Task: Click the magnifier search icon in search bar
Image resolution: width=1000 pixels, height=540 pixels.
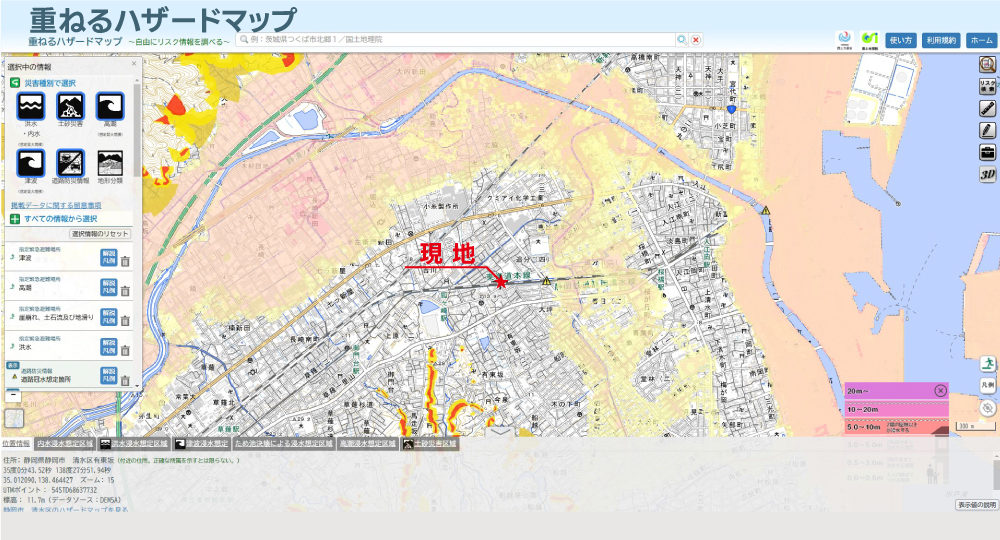Action: 682,40
